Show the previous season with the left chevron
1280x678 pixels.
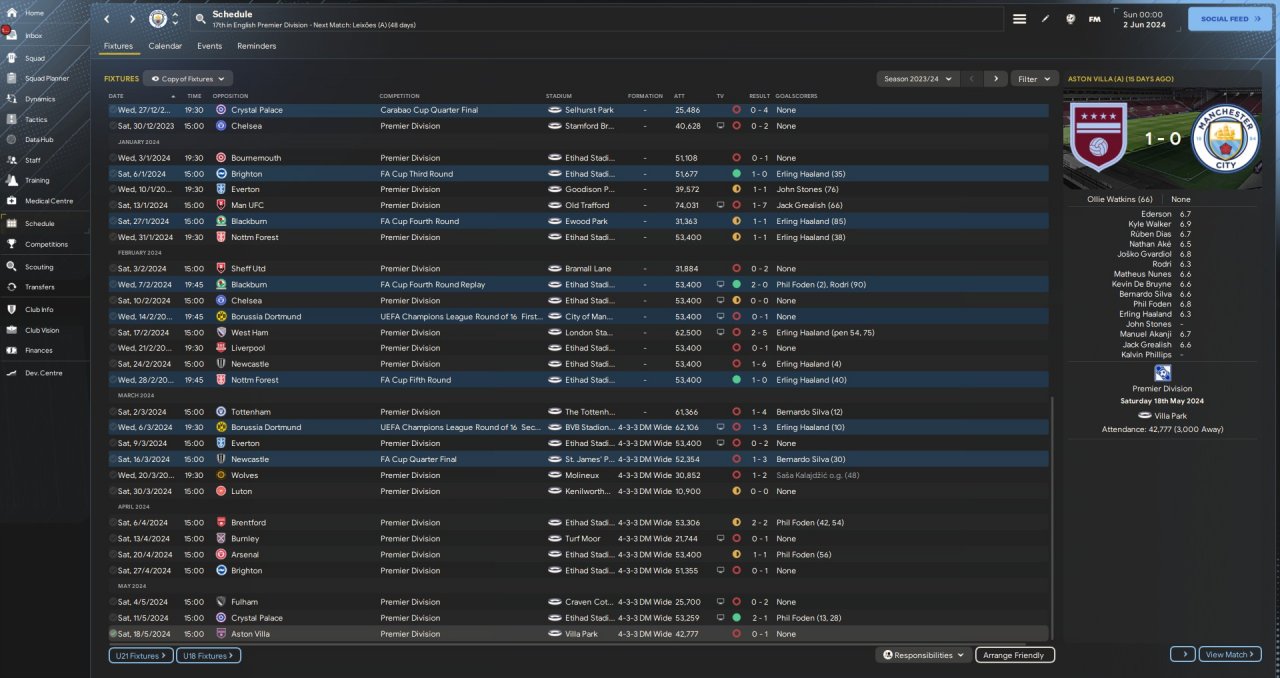click(971, 78)
